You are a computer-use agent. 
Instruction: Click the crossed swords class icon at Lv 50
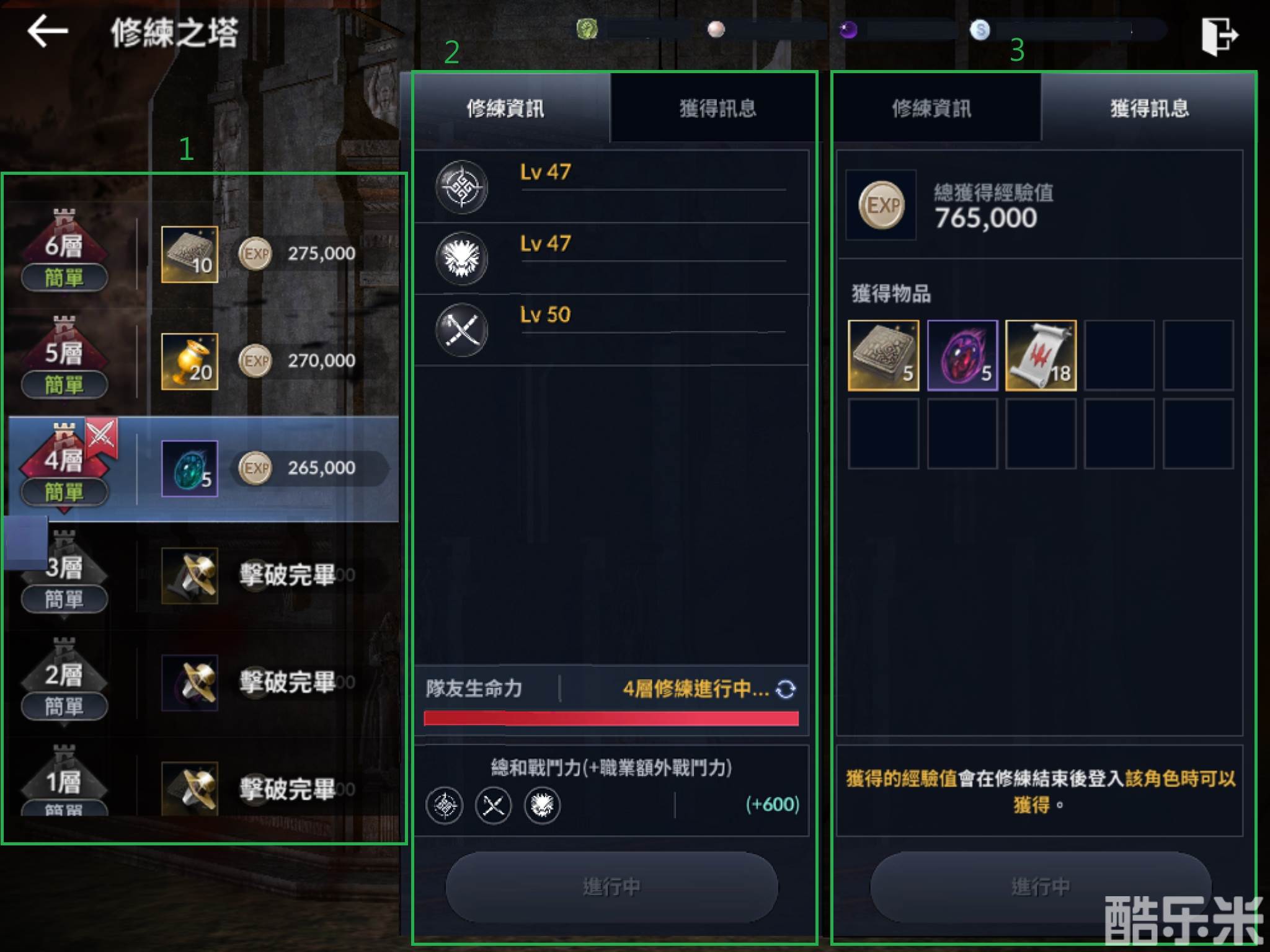(462, 330)
